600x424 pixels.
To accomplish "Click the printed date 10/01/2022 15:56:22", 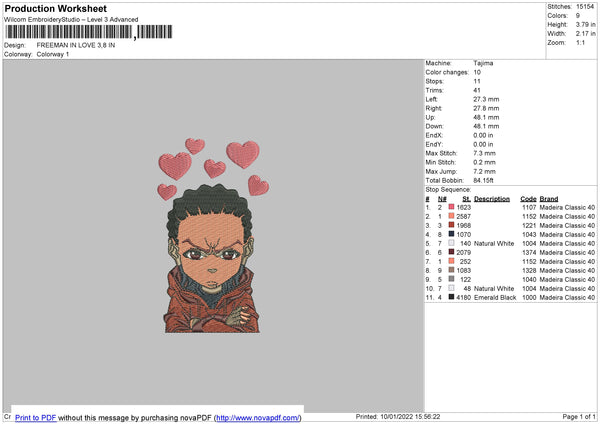I will click(410, 416).
